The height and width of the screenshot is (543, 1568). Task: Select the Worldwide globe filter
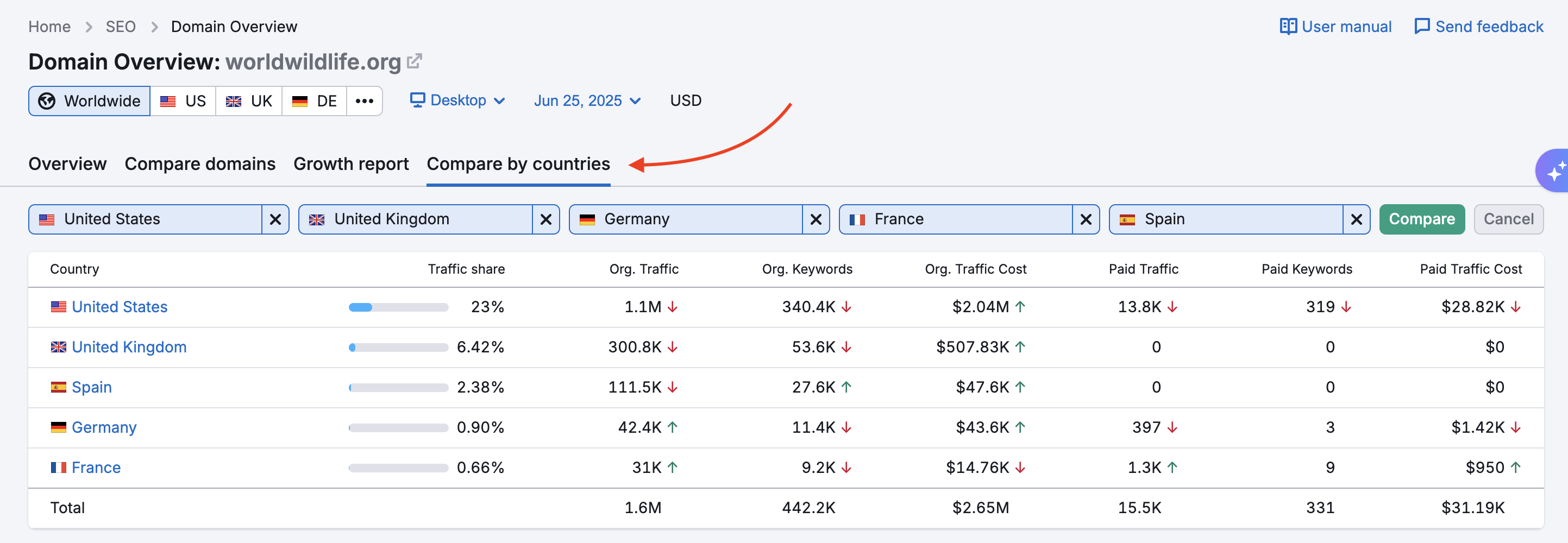[89, 100]
